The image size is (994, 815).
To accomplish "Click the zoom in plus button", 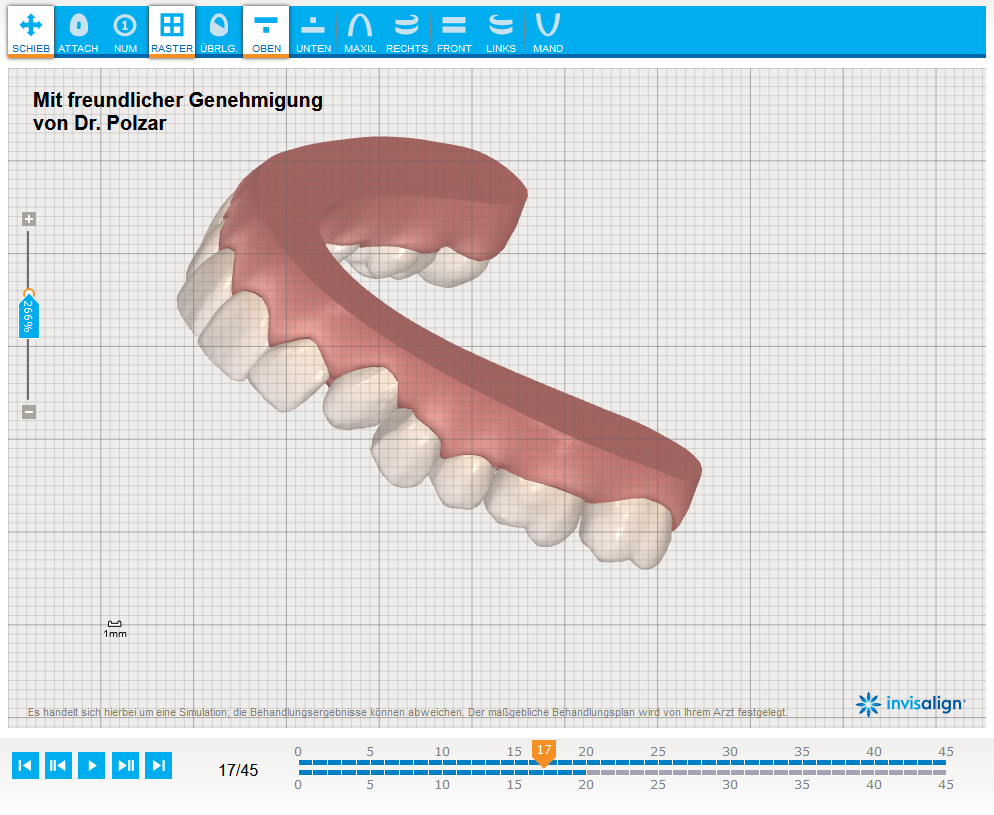I will click(x=29, y=219).
